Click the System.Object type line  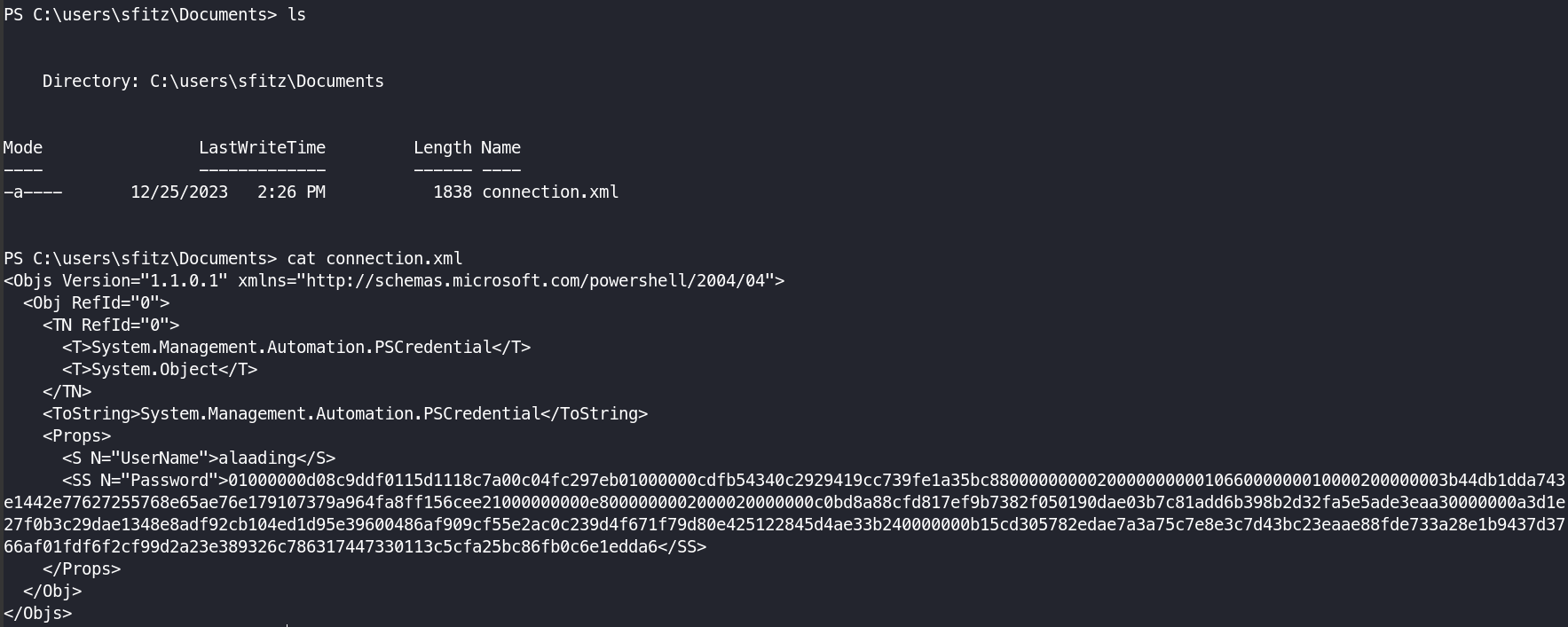160,370
